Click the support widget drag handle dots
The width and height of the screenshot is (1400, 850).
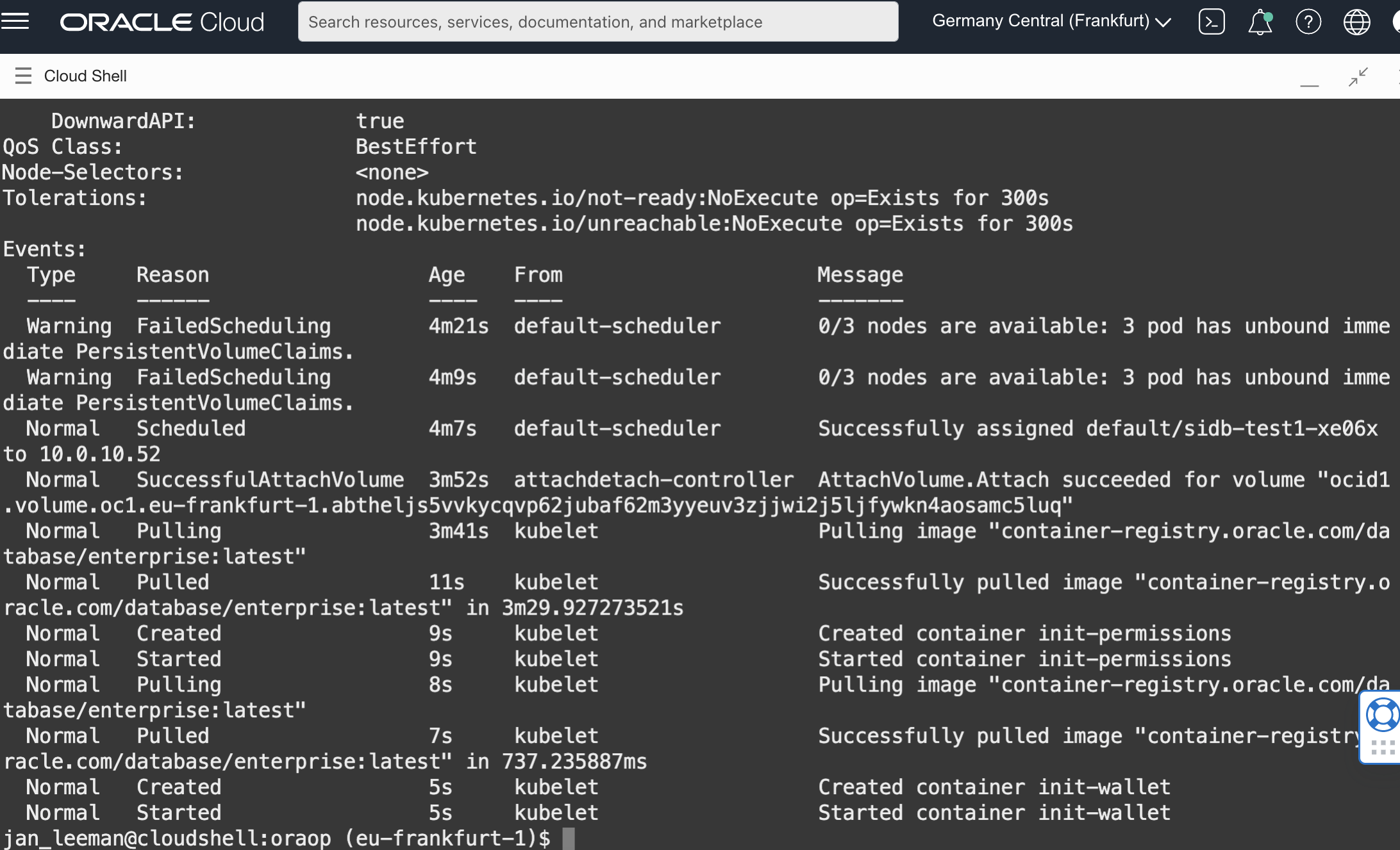click(x=1383, y=747)
